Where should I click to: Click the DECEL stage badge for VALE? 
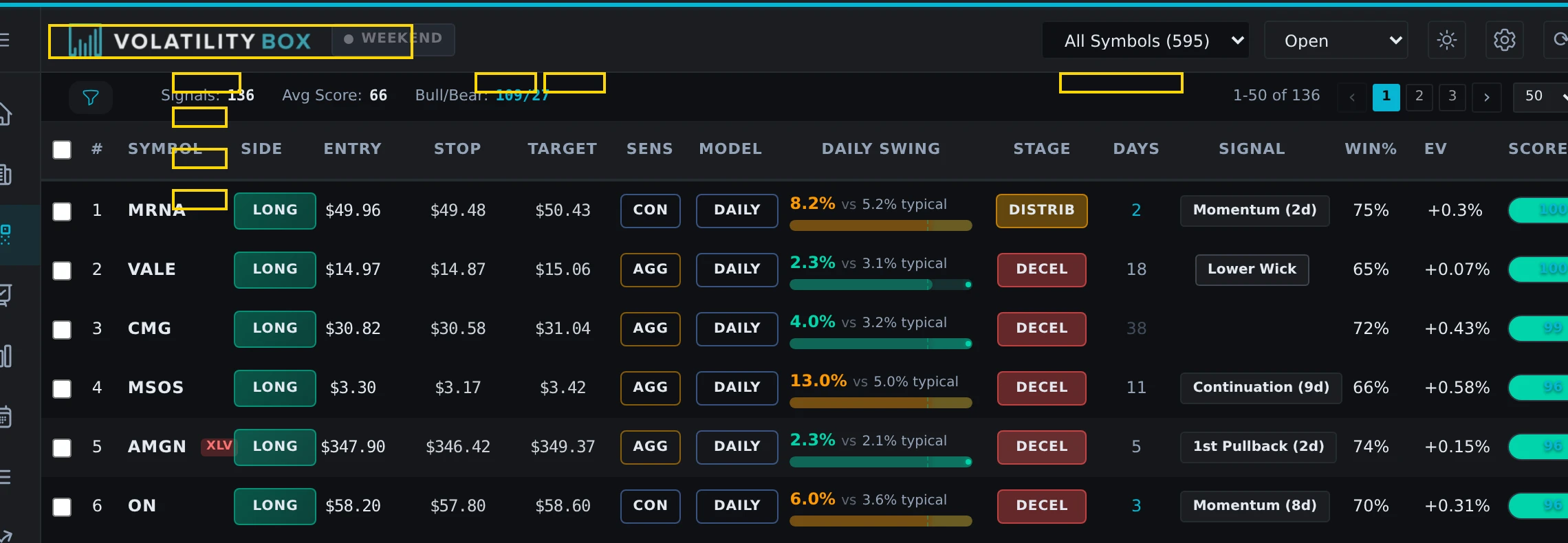(1041, 269)
